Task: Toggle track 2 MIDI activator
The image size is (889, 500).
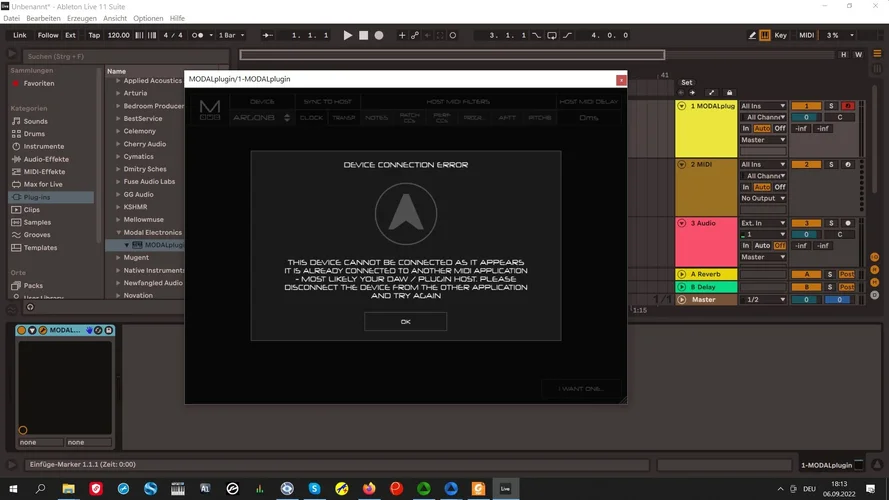Action: [x=806, y=164]
